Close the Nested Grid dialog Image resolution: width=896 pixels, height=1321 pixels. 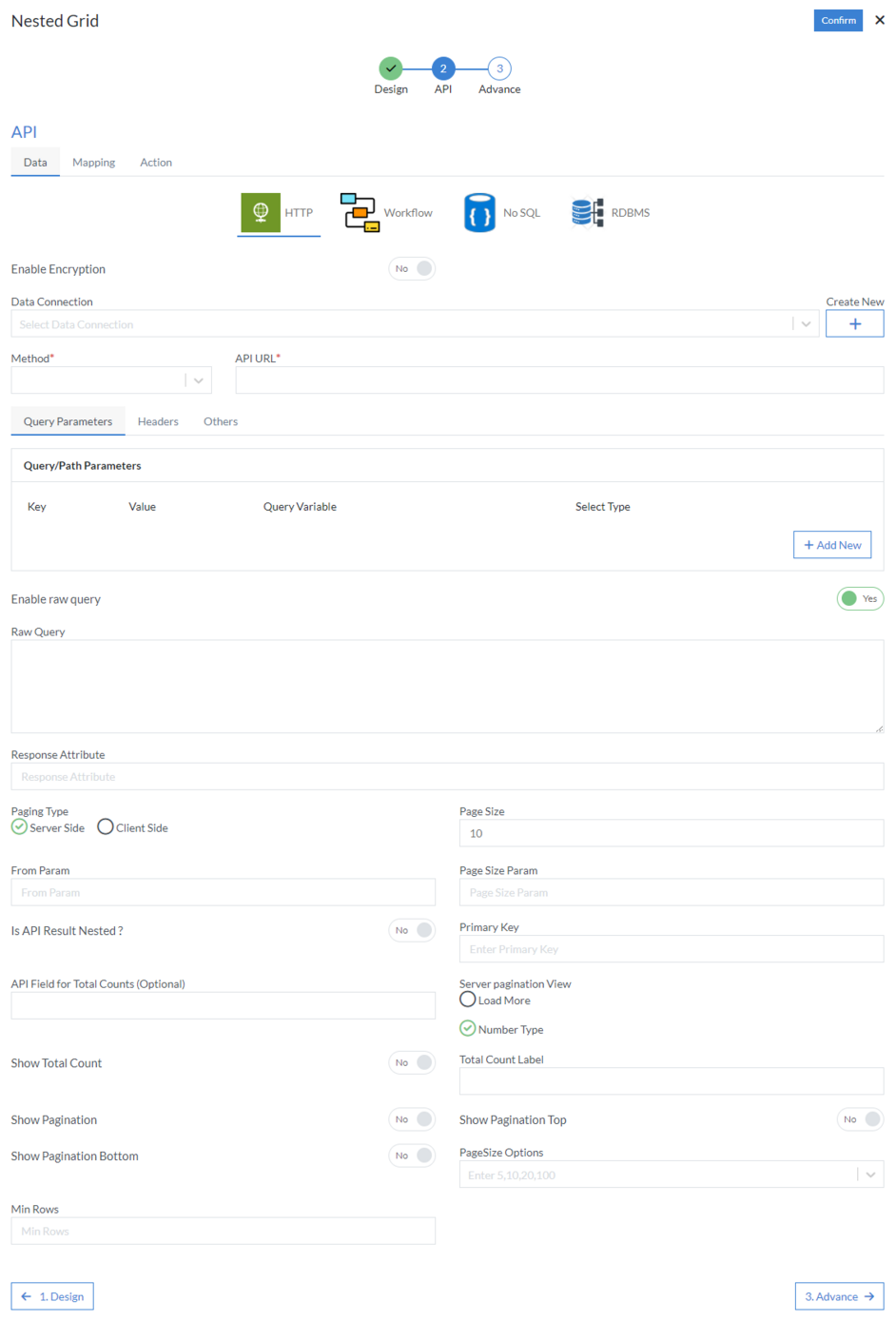coord(880,20)
